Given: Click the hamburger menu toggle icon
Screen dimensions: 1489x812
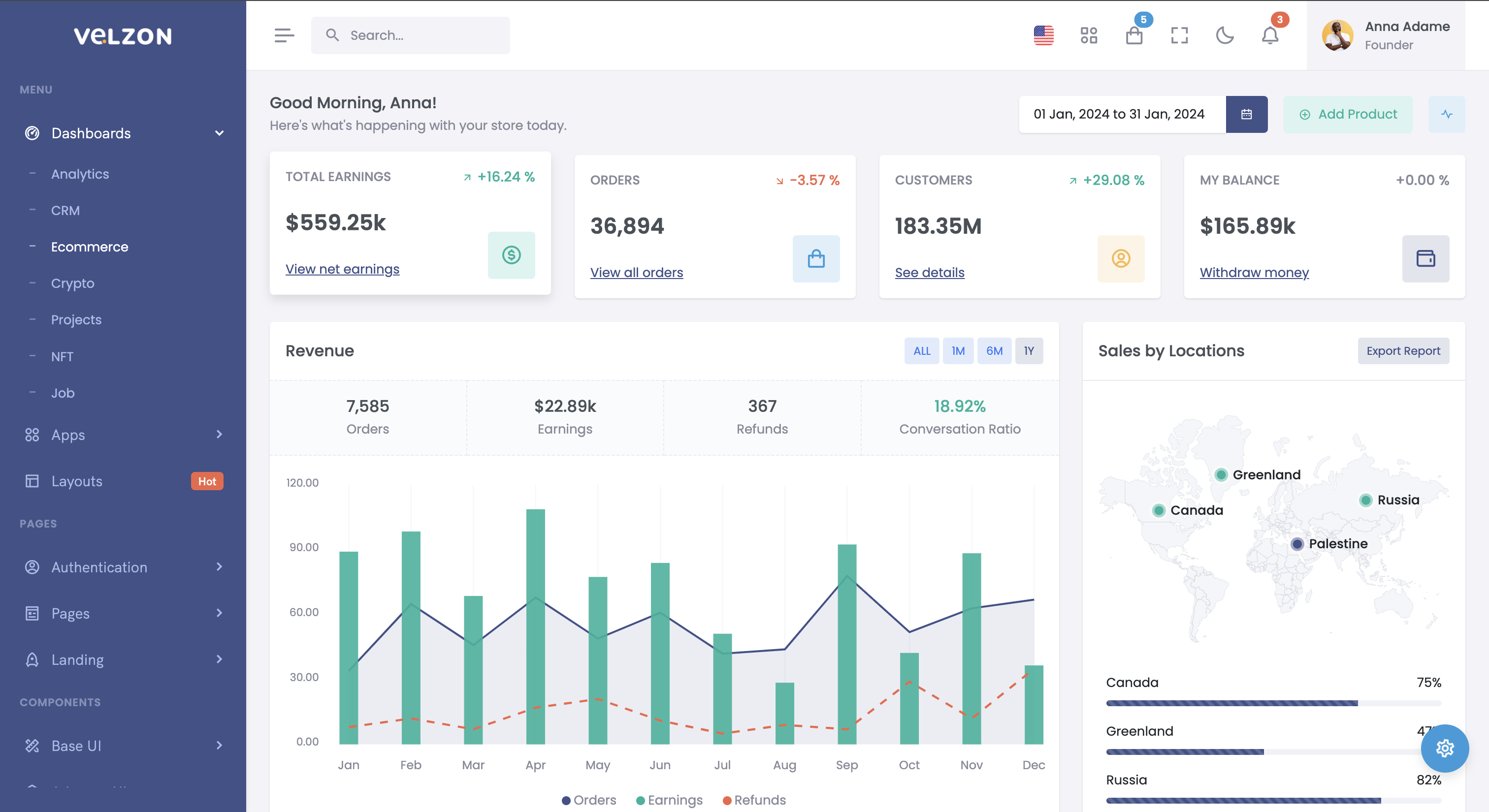Looking at the screenshot, I should pyautogui.click(x=284, y=35).
